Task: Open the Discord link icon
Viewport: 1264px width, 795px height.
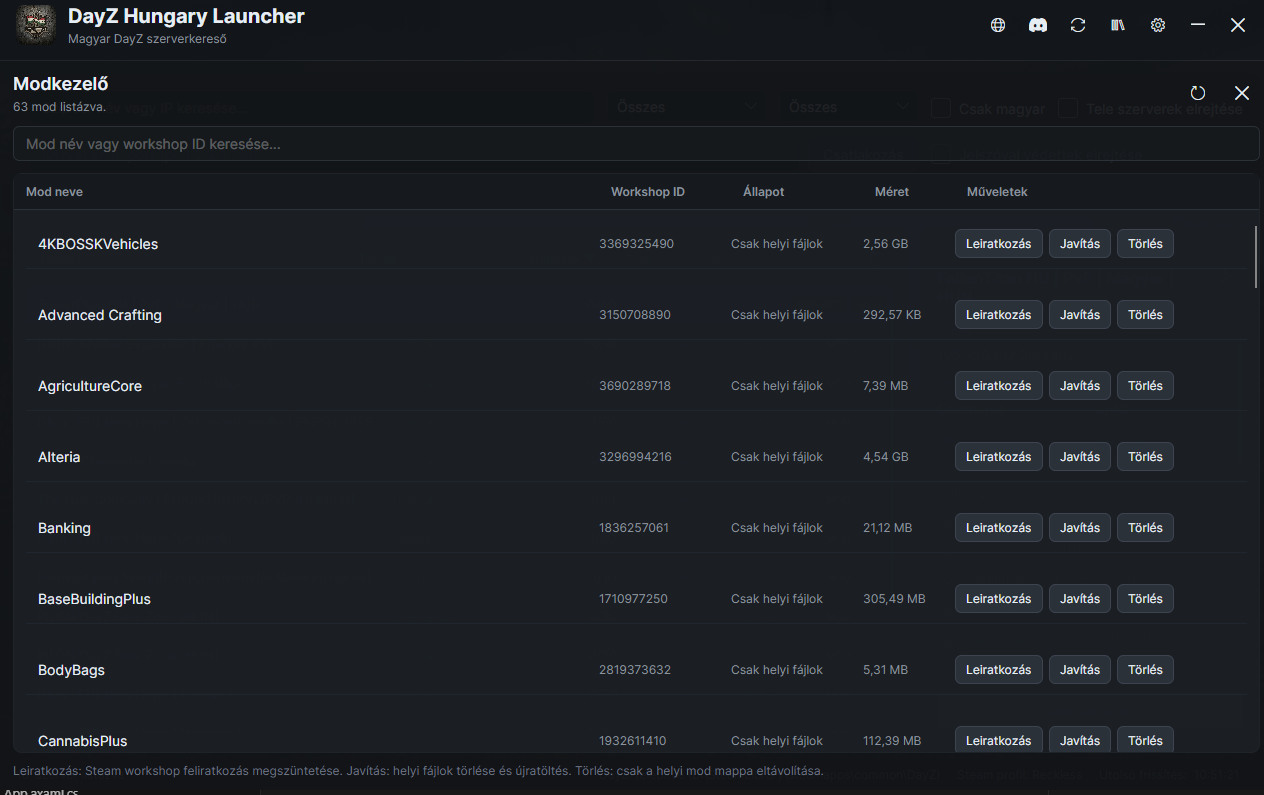Action: point(1038,26)
